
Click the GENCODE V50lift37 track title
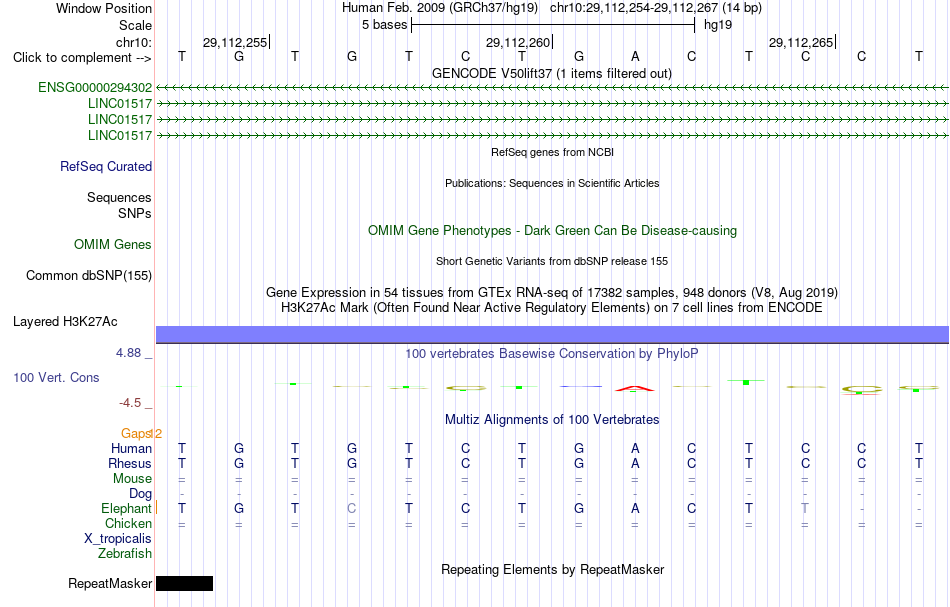[552, 74]
